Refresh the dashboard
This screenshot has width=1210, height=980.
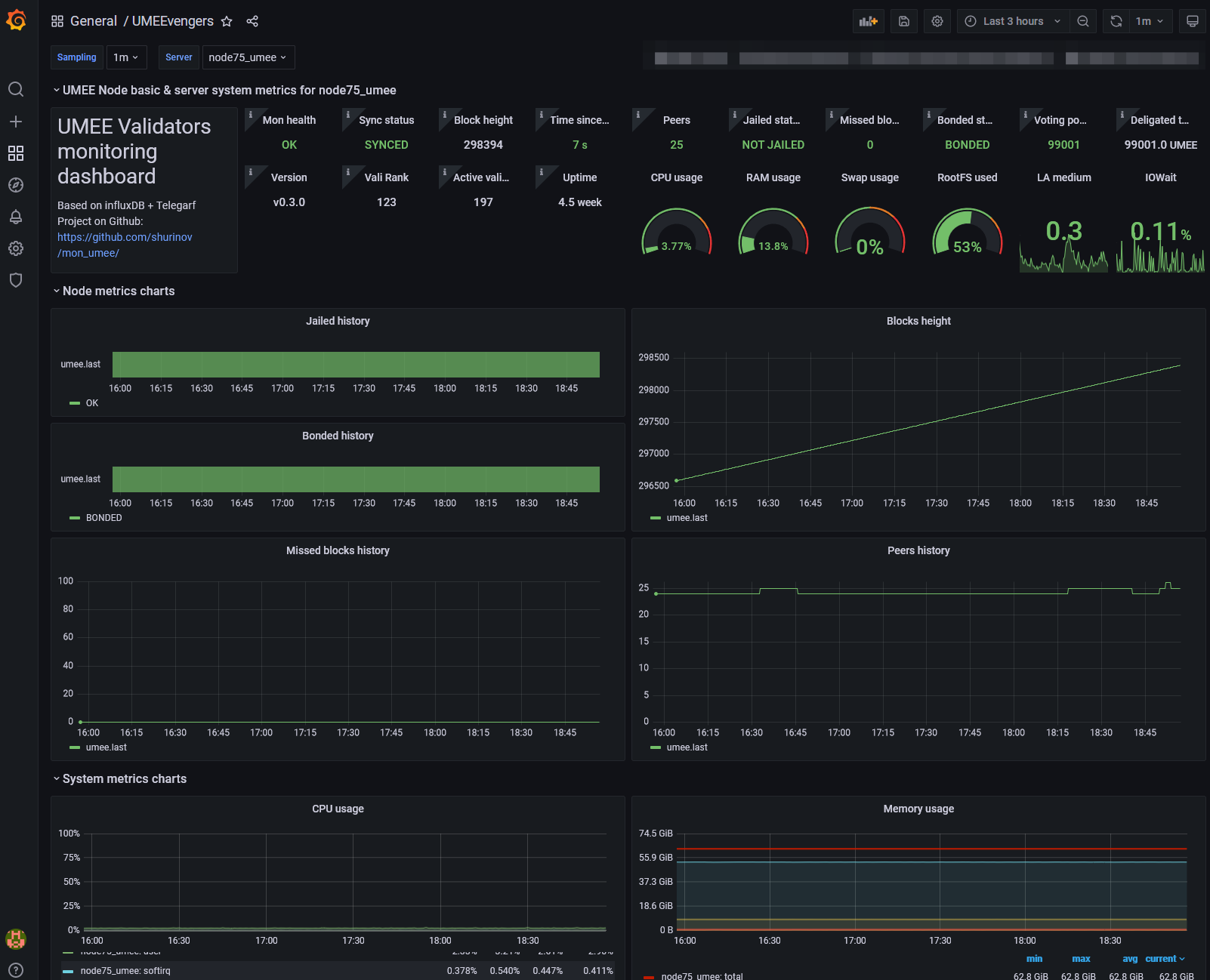pos(1116,21)
